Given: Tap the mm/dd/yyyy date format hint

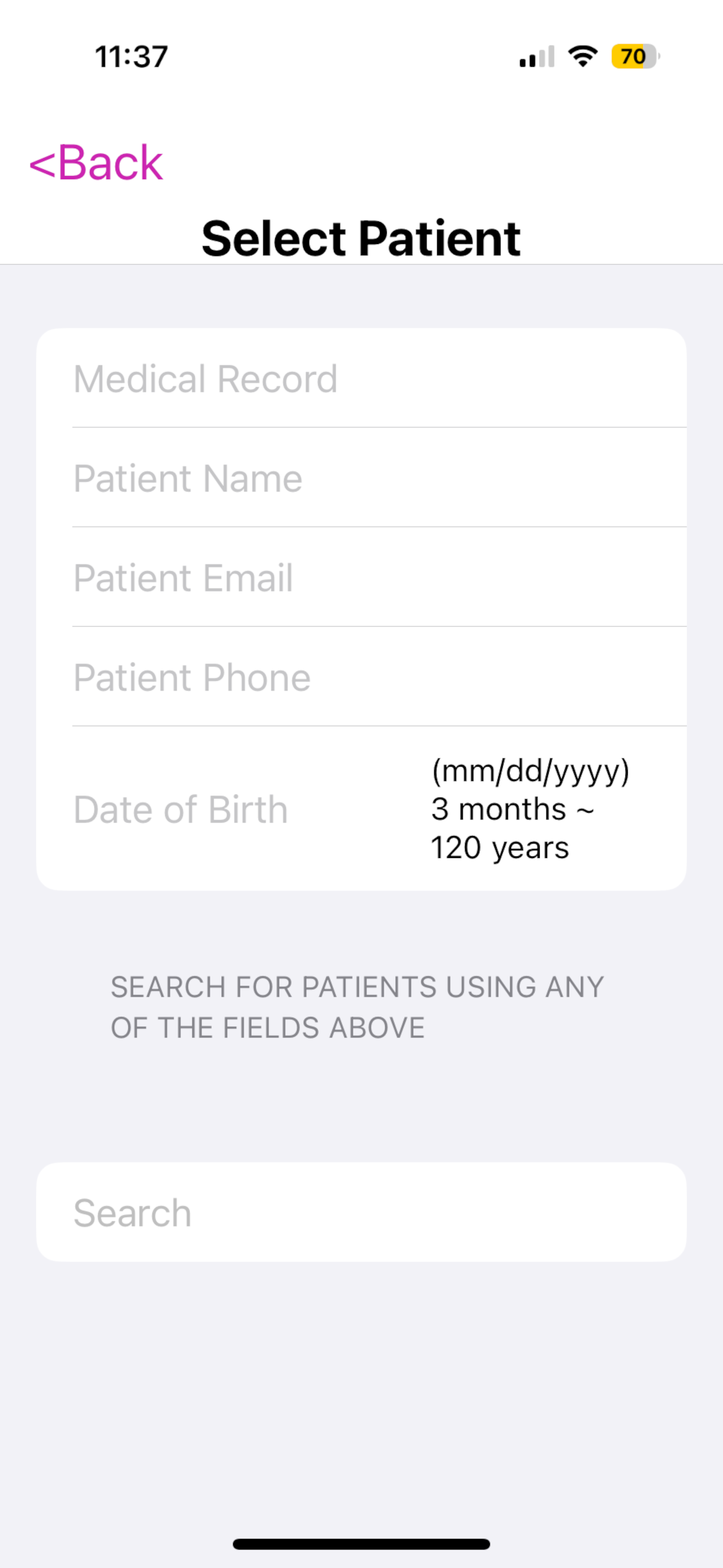Looking at the screenshot, I should tap(531, 771).
